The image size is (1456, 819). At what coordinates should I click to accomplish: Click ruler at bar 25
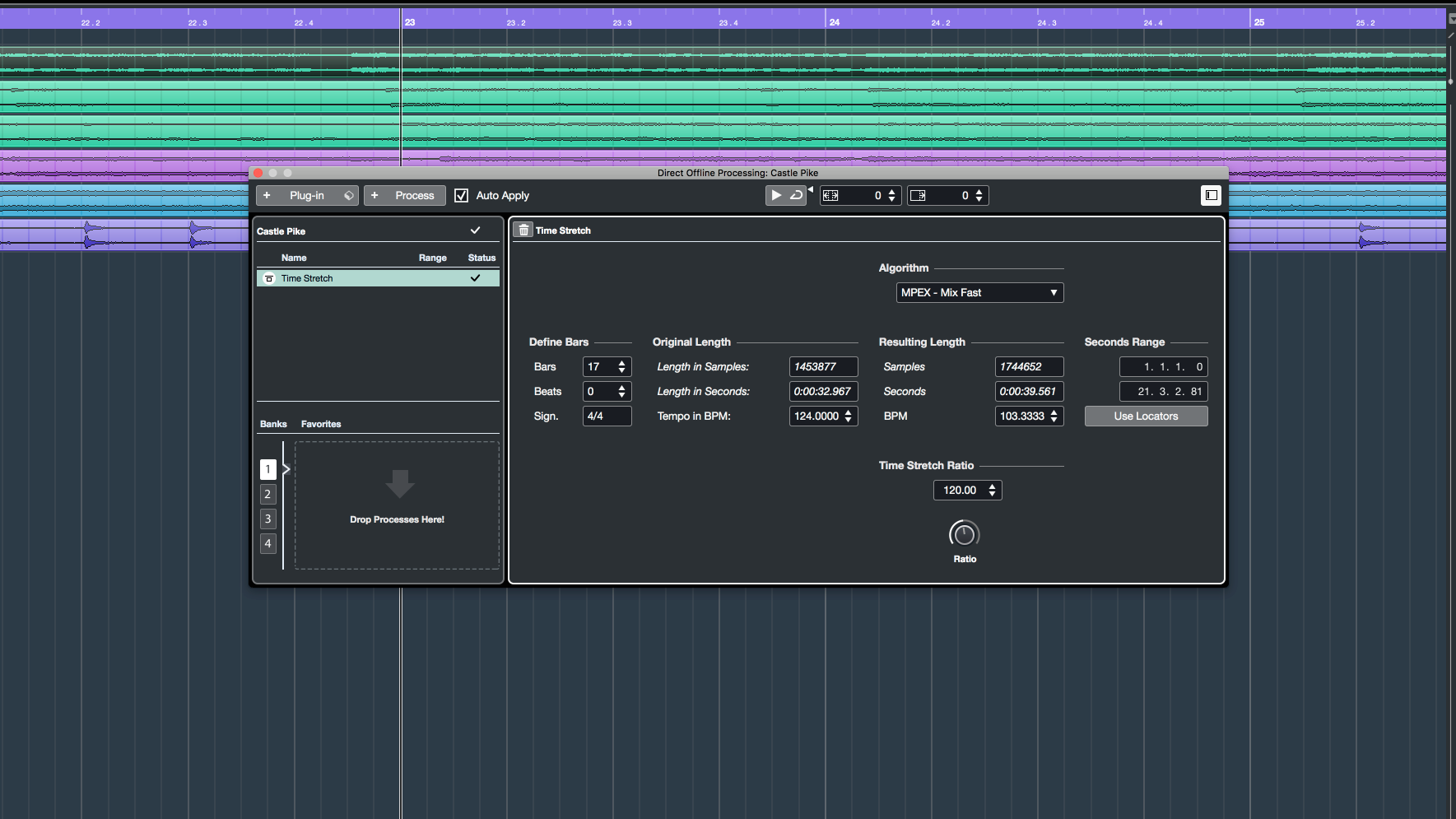pyautogui.click(x=1259, y=22)
